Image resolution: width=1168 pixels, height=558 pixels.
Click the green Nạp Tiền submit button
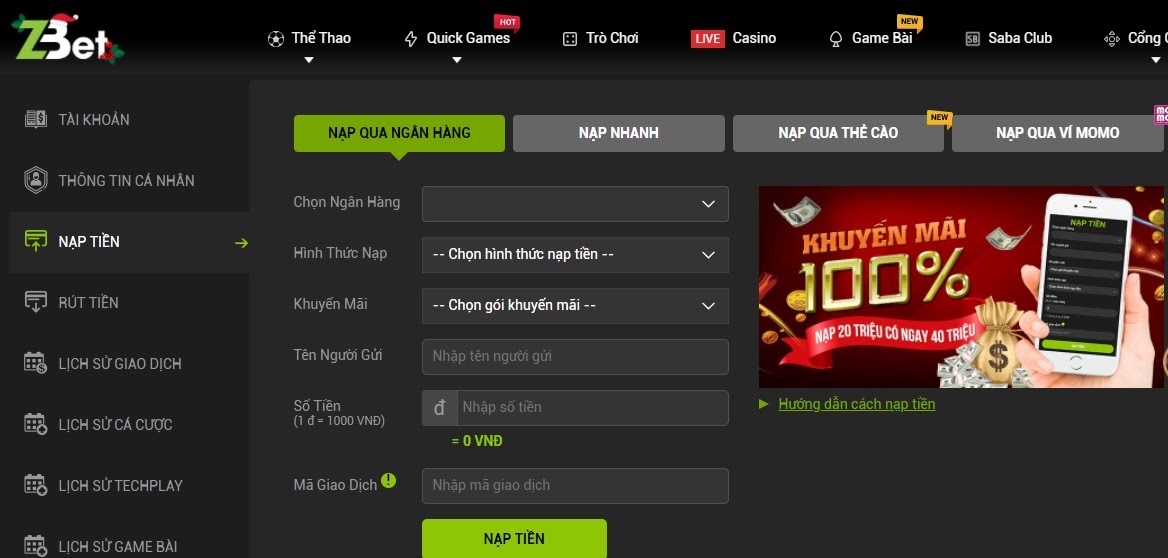coord(514,539)
